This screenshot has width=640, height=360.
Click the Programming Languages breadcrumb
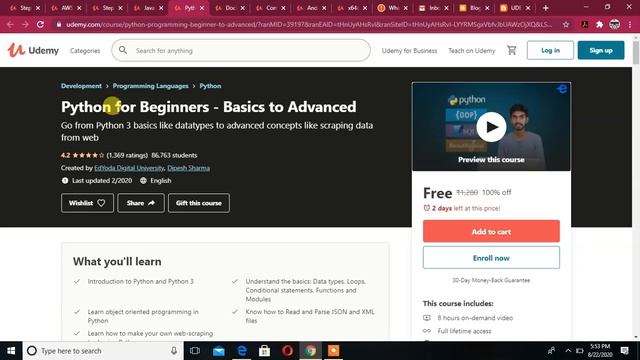(151, 86)
